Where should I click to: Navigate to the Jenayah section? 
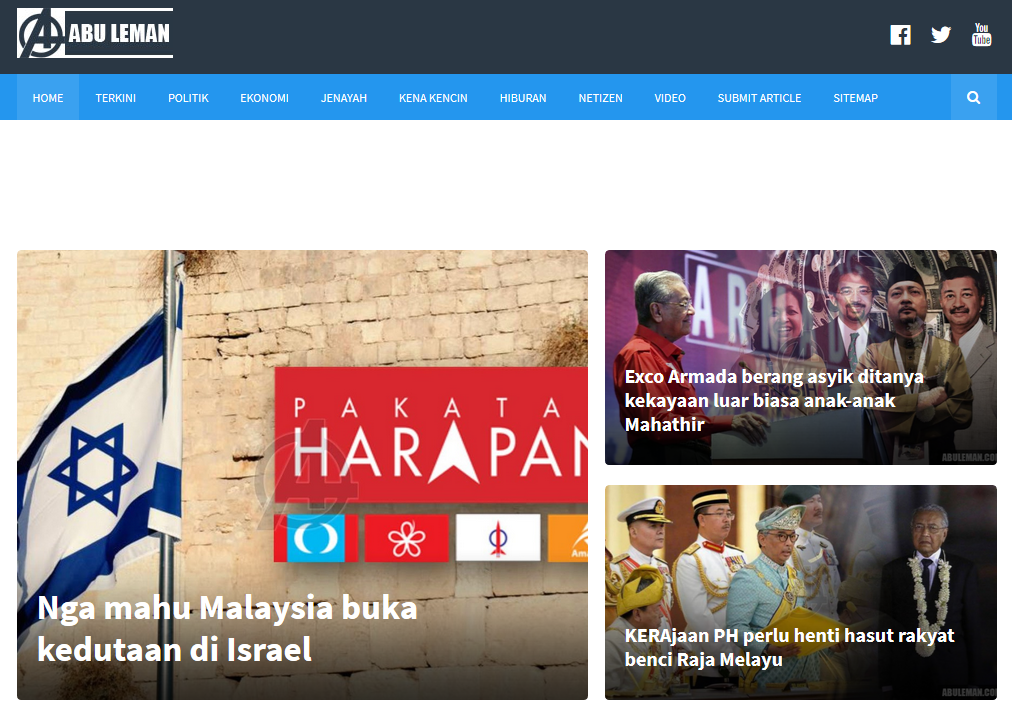point(344,98)
